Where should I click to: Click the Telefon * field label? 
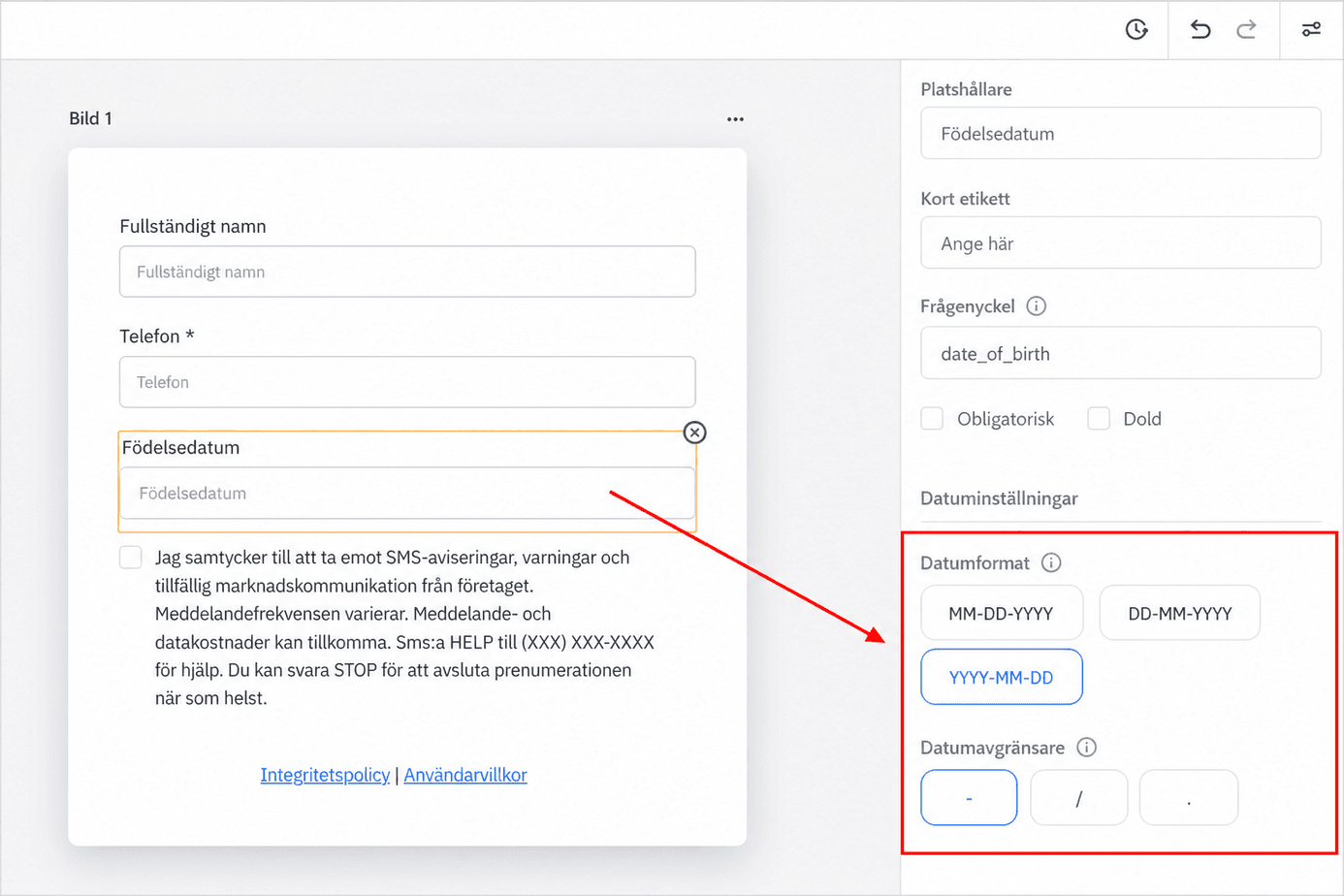pos(156,336)
